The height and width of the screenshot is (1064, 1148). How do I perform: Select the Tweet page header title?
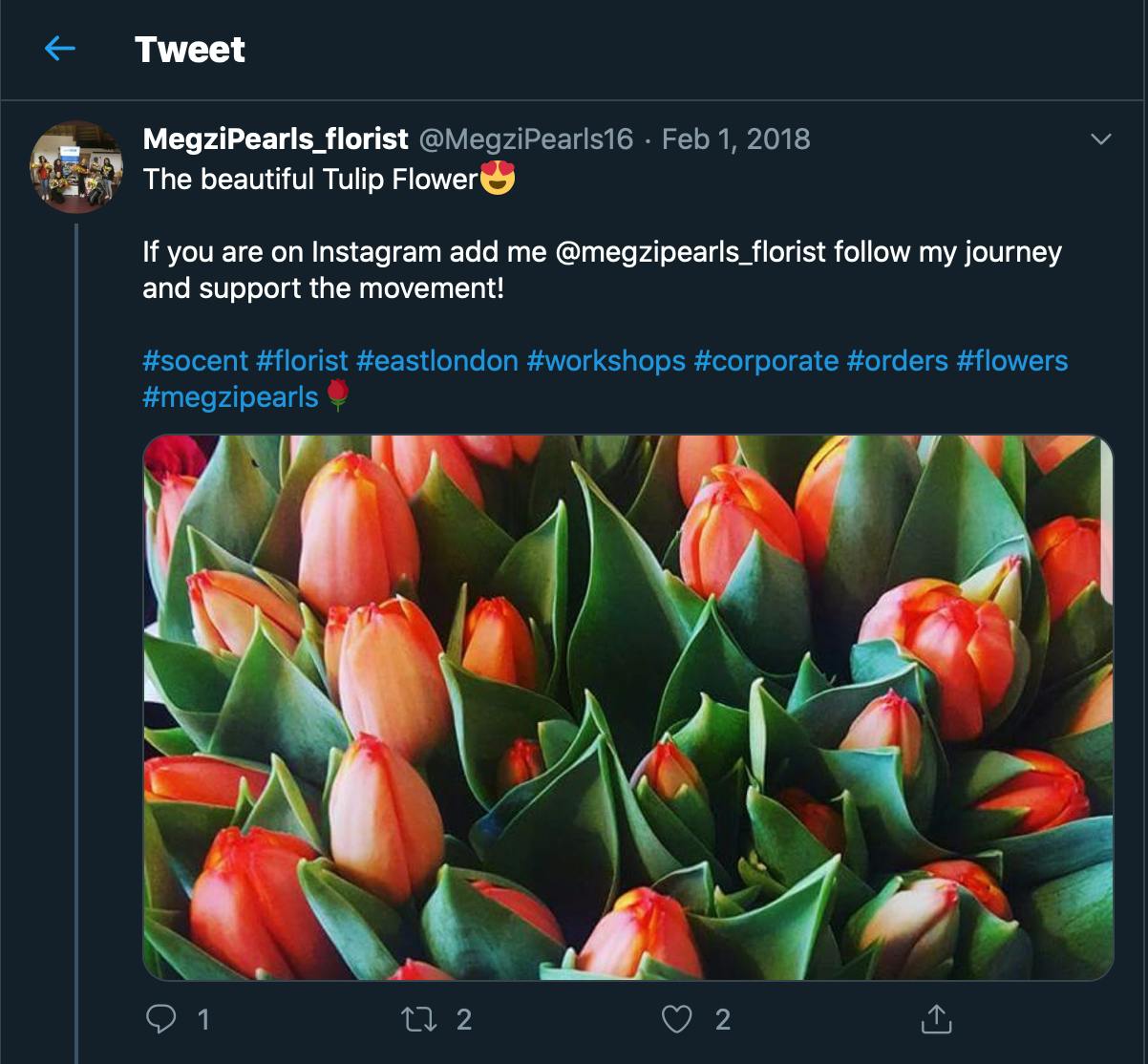point(190,49)
